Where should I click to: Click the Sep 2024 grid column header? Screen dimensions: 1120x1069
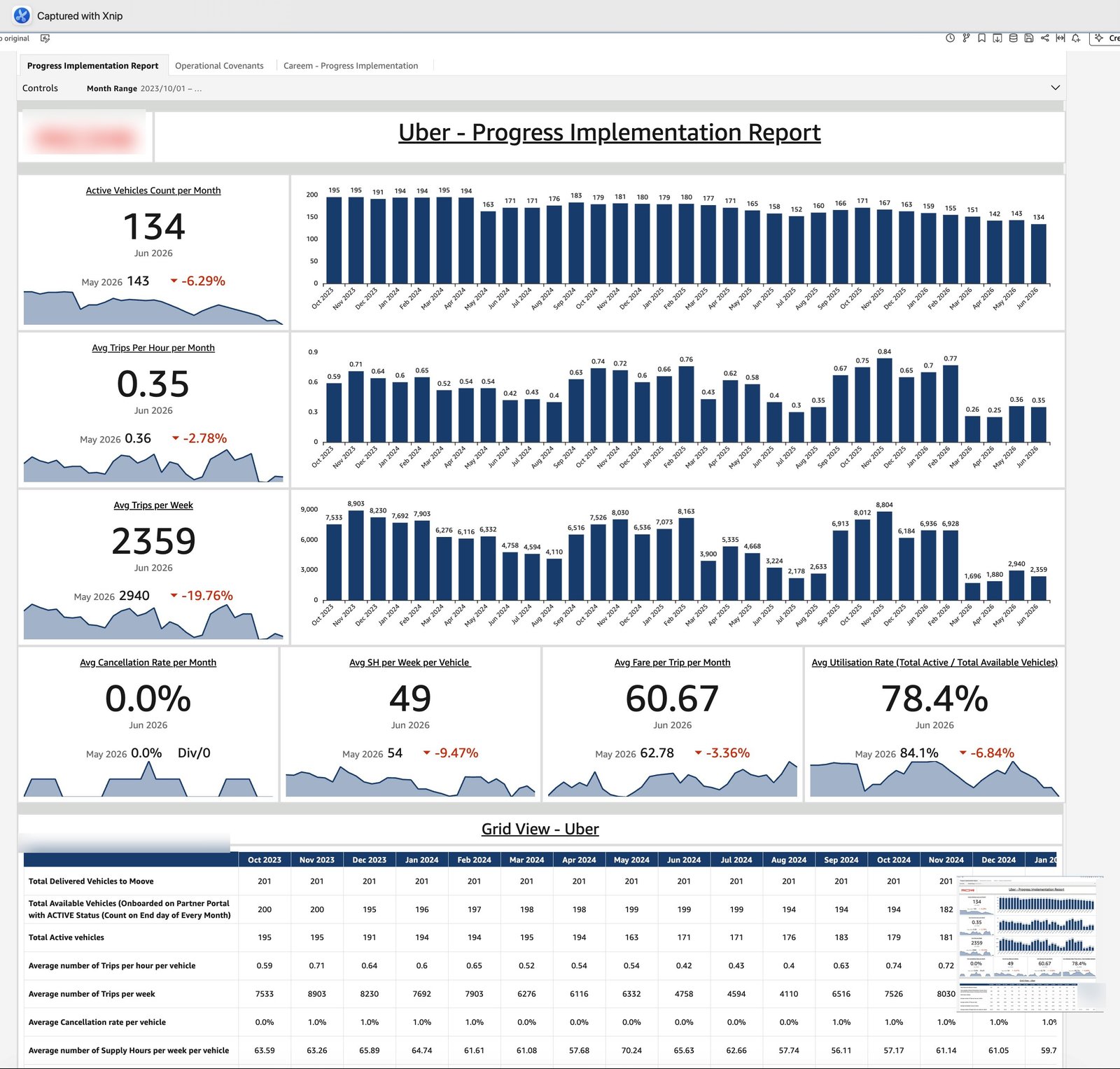tap(841, 860)
